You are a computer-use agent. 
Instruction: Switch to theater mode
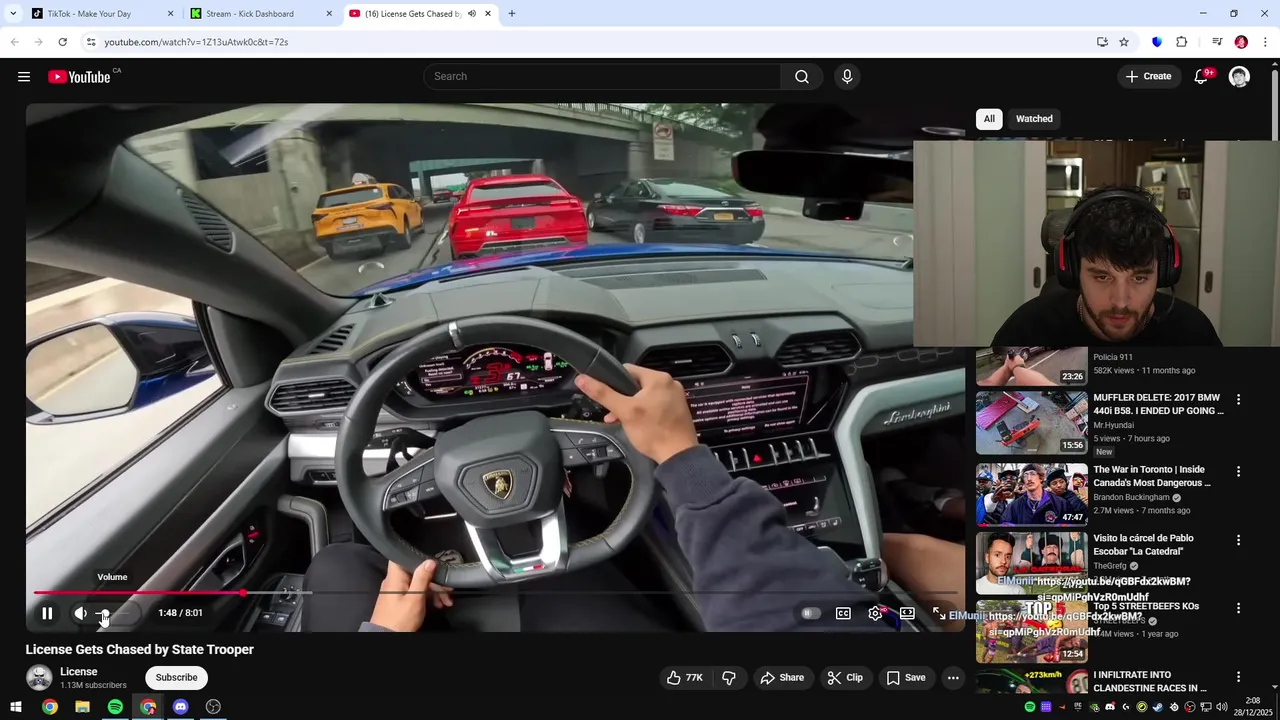pyautogui.click(x=907, y=613)
